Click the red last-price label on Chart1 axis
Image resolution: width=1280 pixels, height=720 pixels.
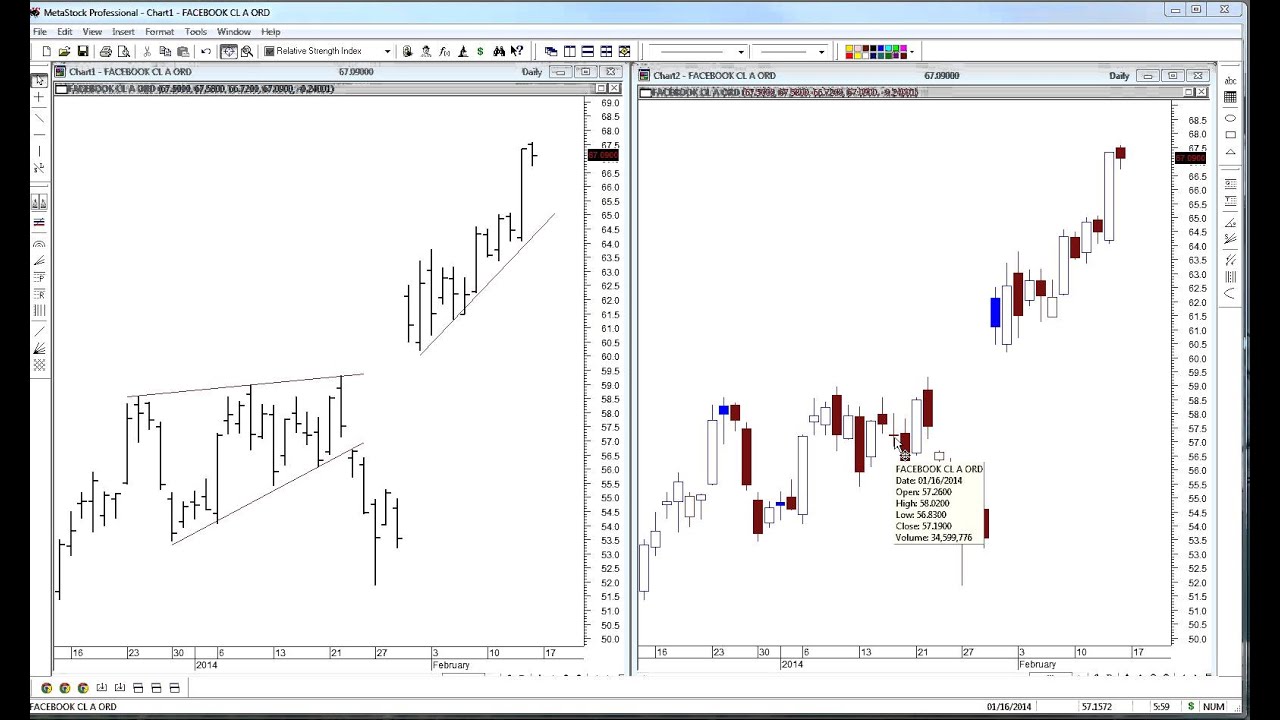tap(603, 155)
